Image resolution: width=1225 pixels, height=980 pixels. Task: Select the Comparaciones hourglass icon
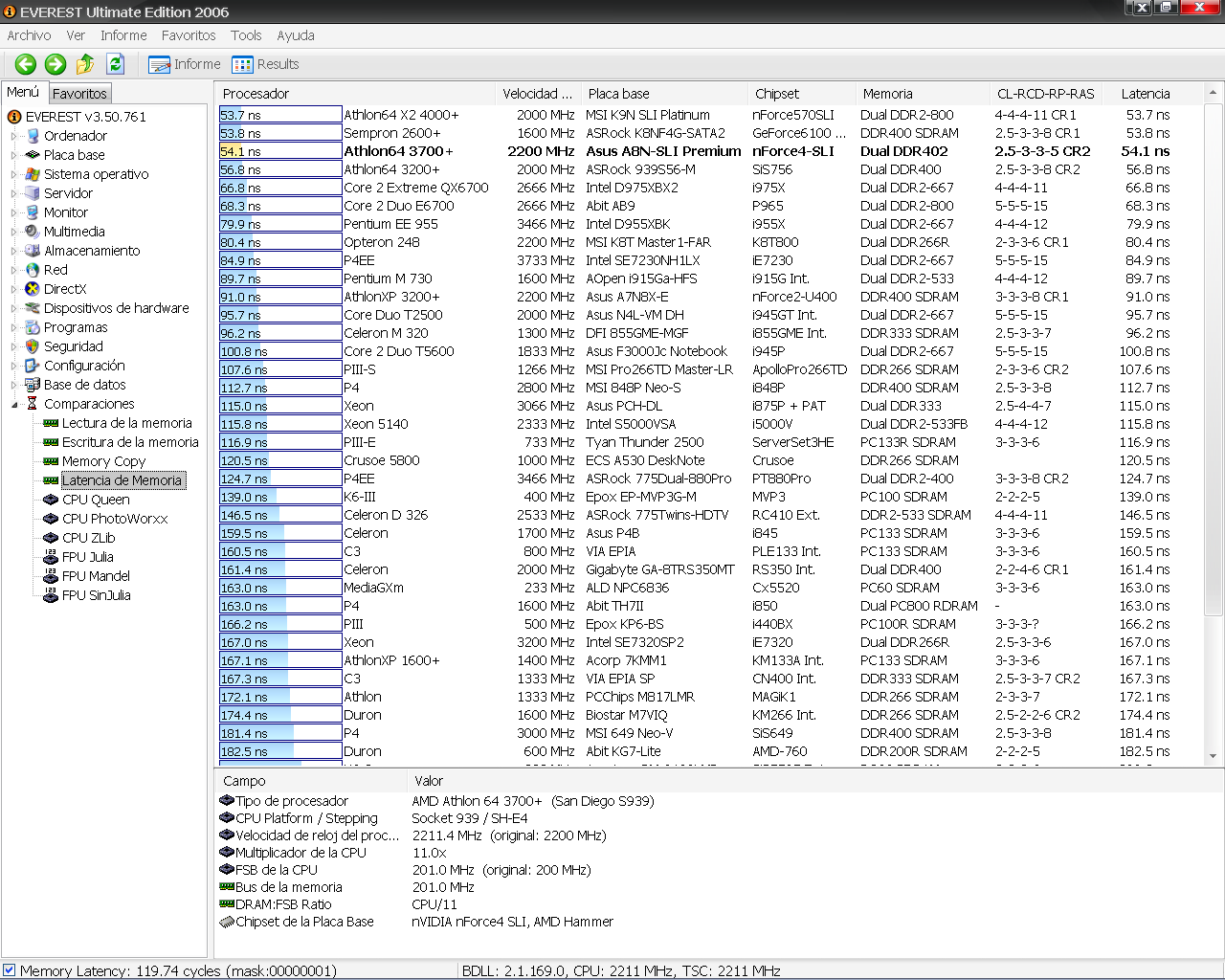pos(33,404)
